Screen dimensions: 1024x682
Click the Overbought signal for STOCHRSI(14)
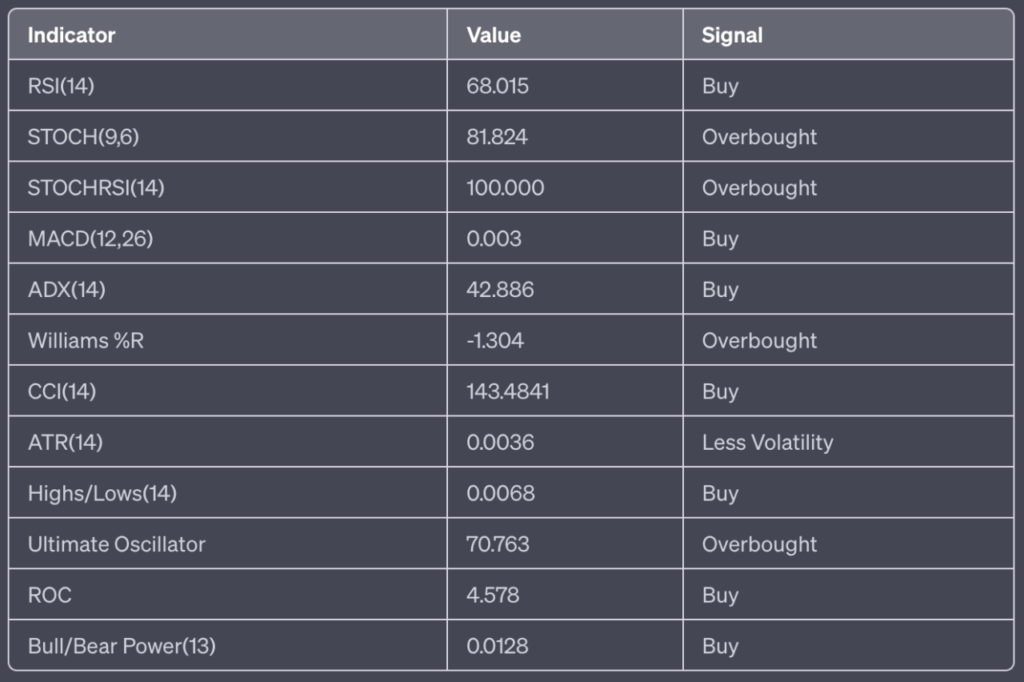coord(759,188)
